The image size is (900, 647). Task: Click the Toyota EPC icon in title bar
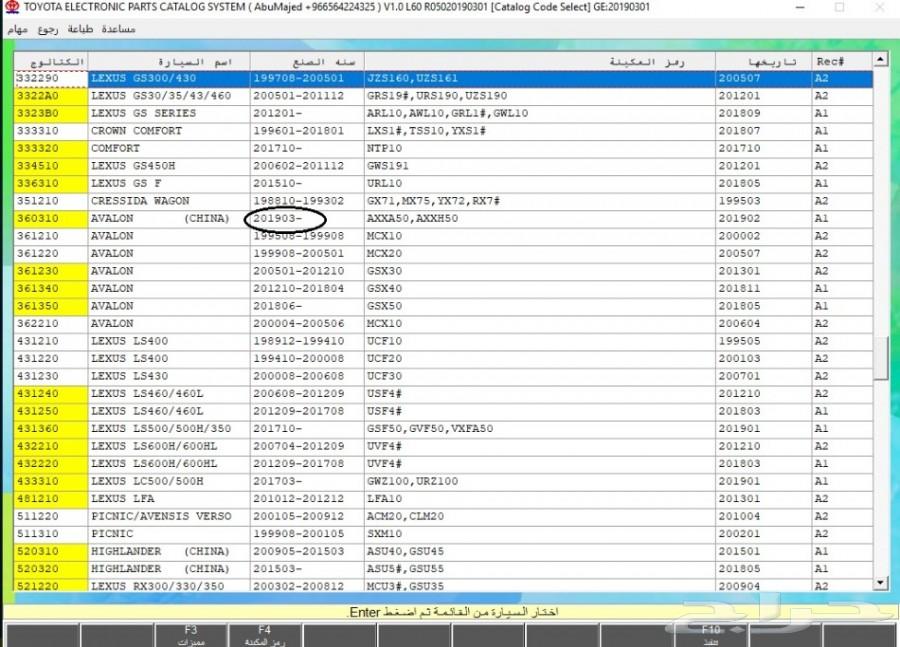pyautogui.click(x=11, y=7)
